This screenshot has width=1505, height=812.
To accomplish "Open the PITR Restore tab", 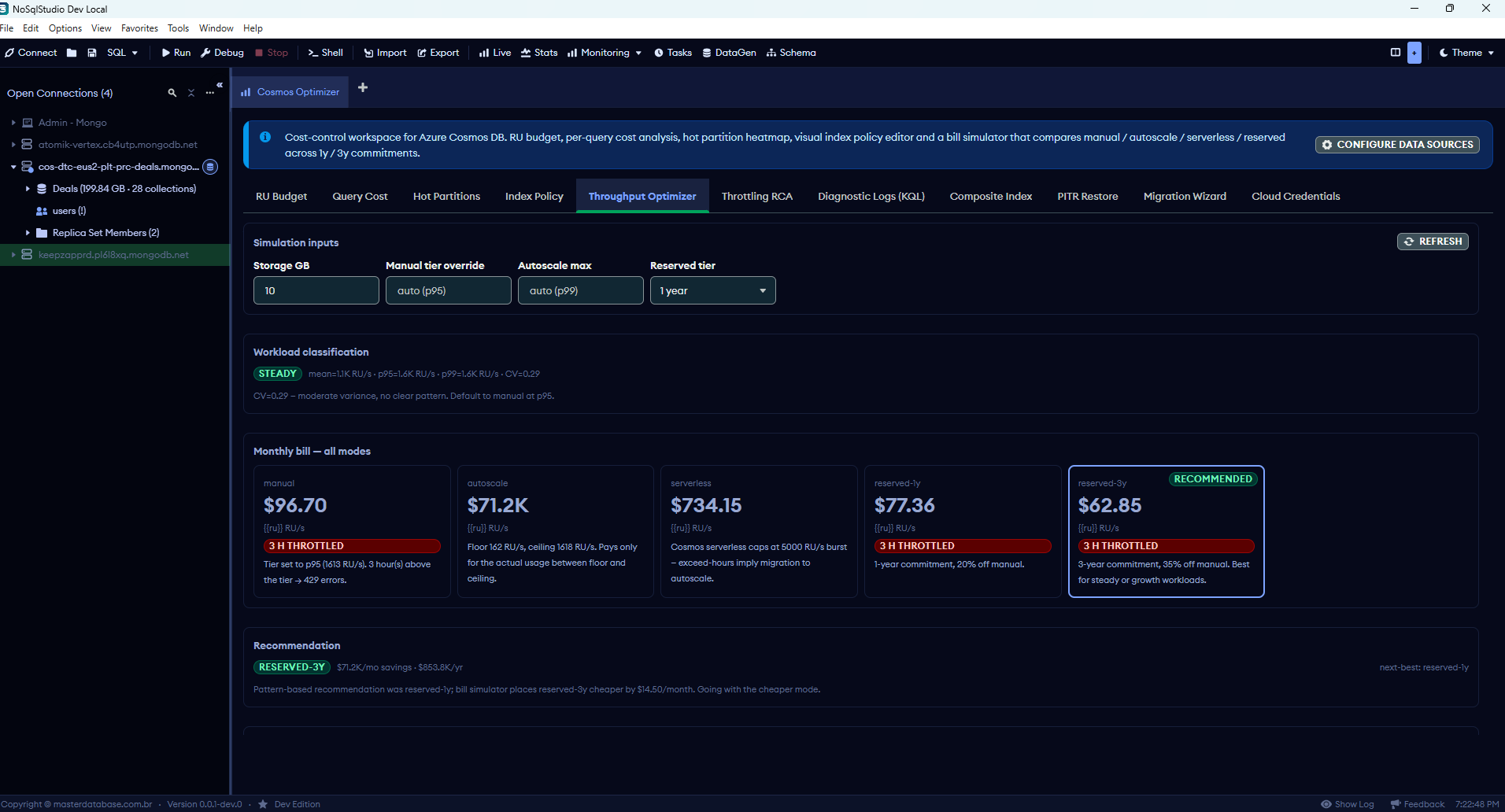I will [1087, 196].
